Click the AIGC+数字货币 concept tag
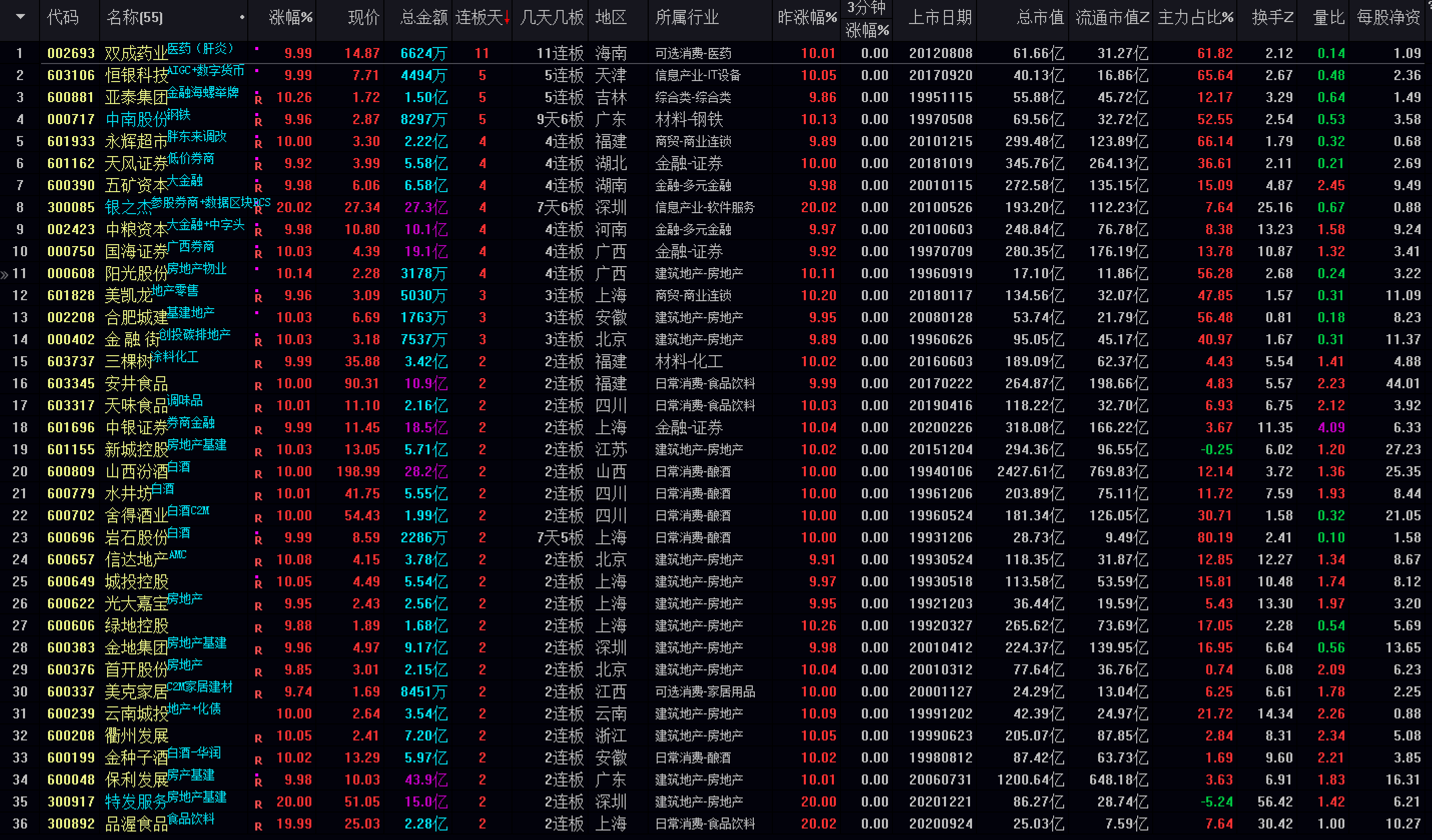The height and width of the screenshot is (840, 1432). coord(206,71)
